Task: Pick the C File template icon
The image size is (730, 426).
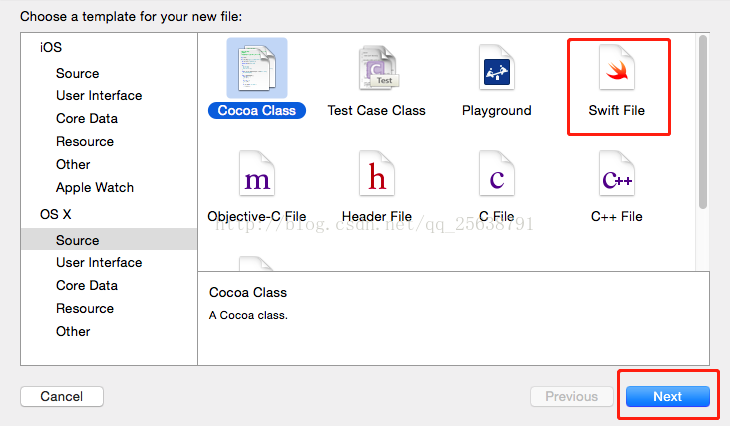Action: tap(497, 174)
